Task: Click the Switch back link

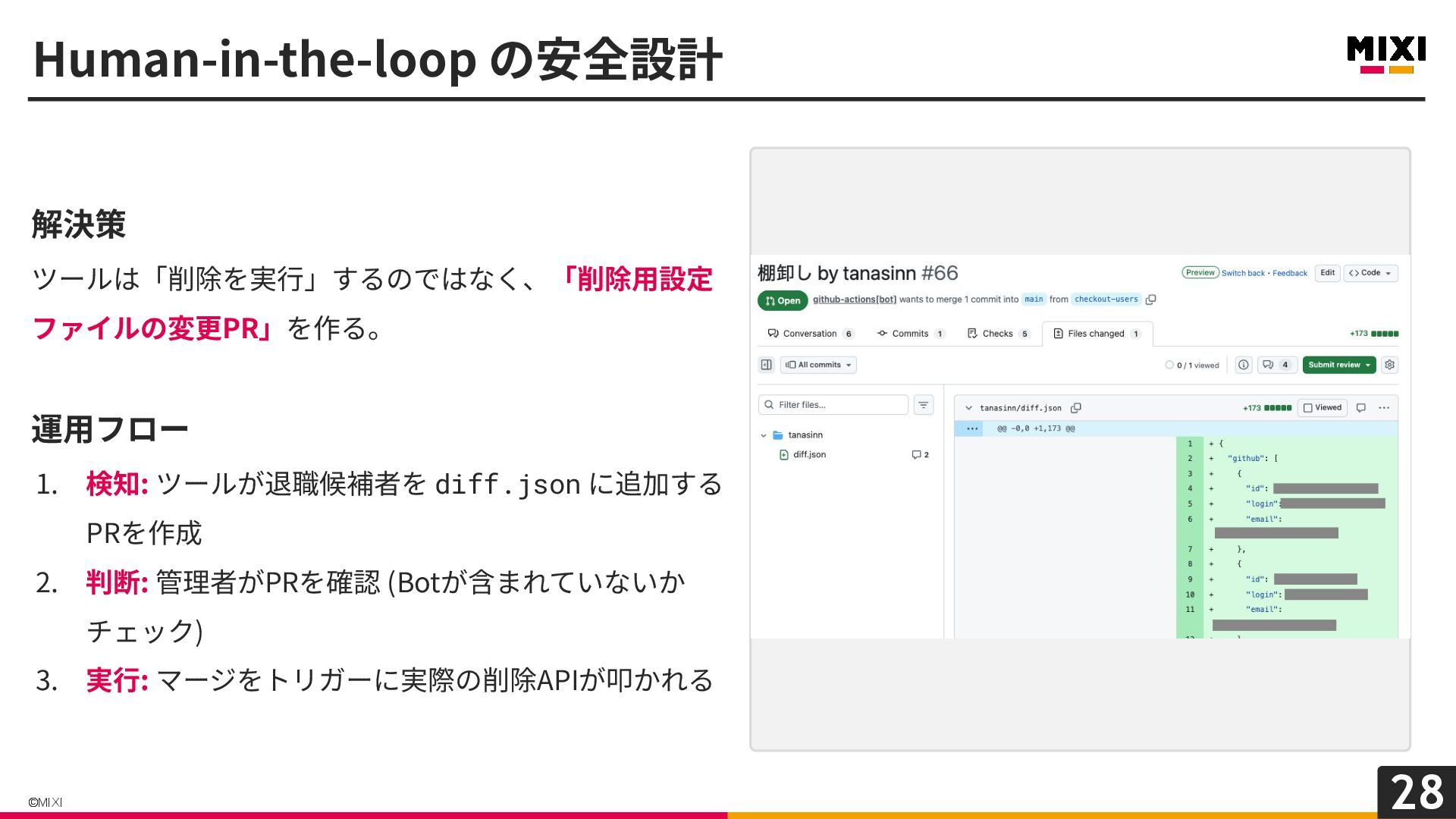Action: (1243, 273)
